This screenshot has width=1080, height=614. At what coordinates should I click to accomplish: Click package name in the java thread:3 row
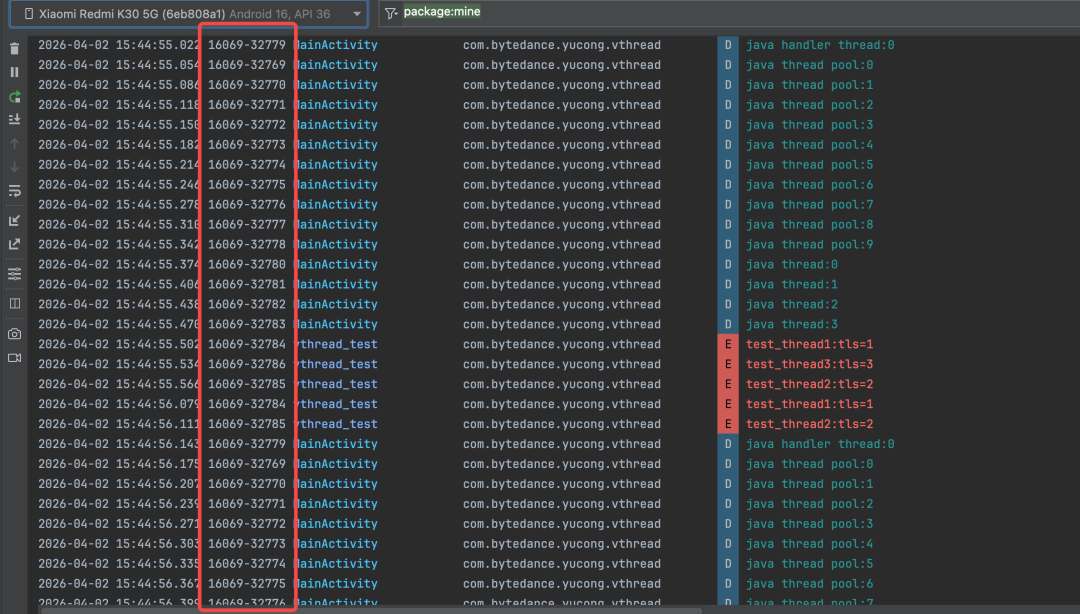[x=561, y=325]
